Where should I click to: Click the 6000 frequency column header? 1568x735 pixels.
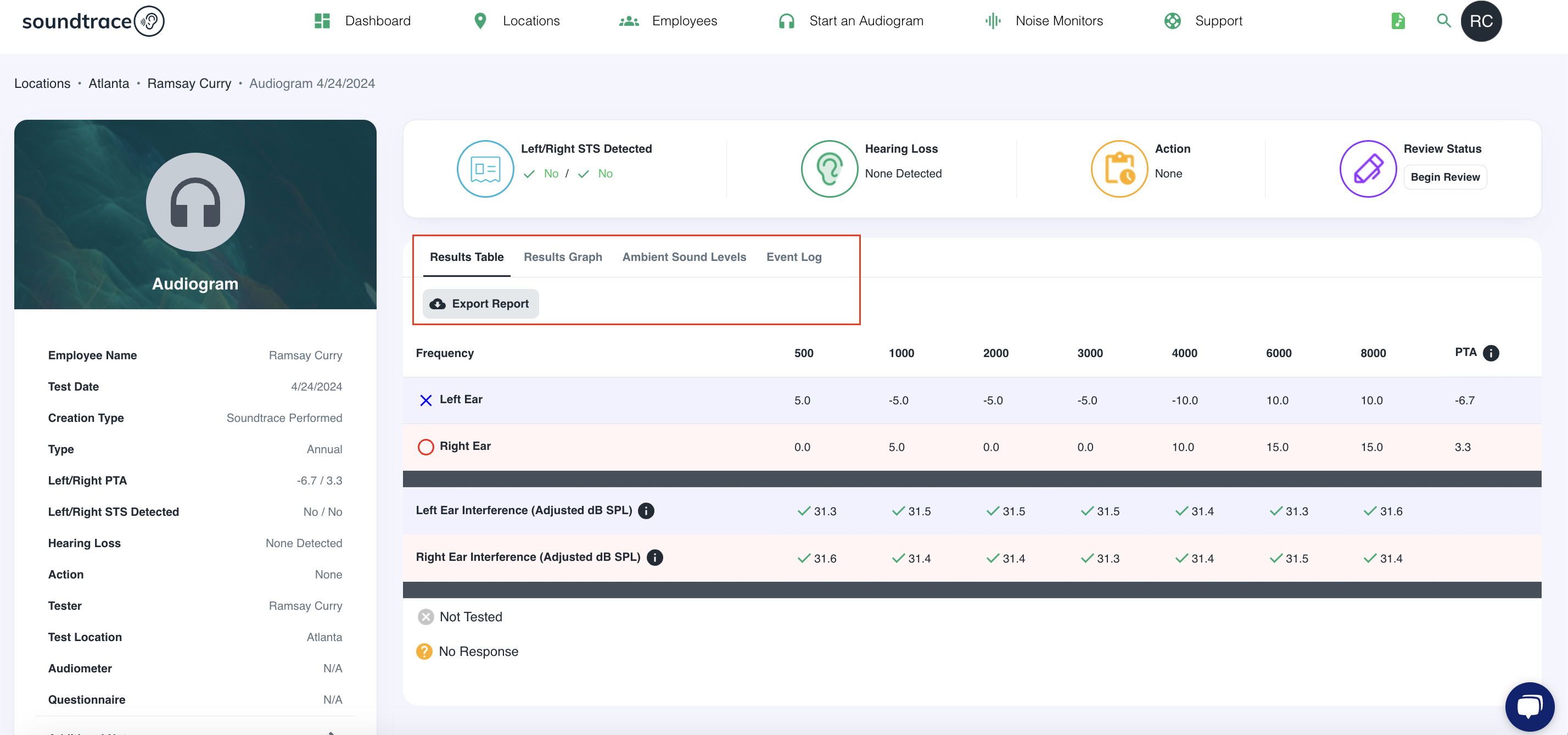tap(1279, 353)
